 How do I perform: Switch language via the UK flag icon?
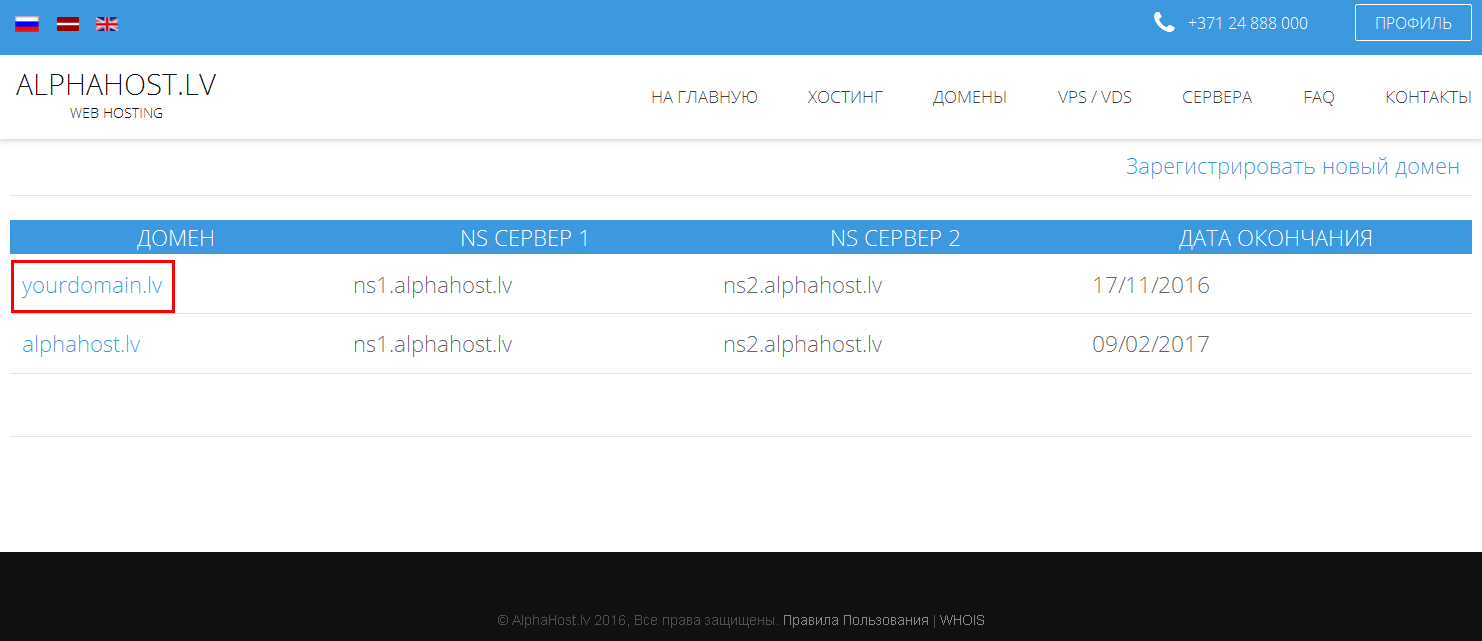(x=107, y=24)
